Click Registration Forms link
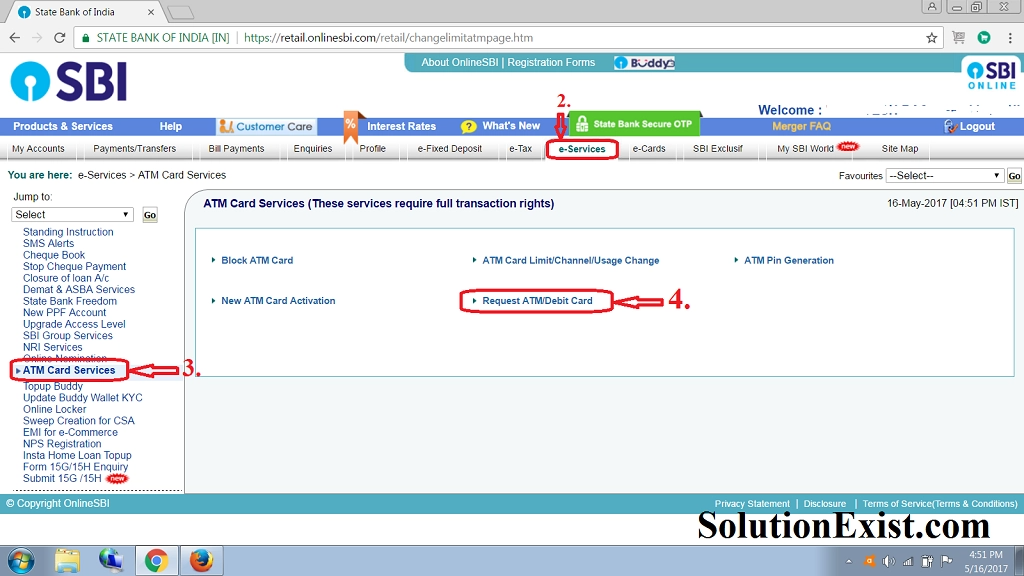 [x=551, y=63]
